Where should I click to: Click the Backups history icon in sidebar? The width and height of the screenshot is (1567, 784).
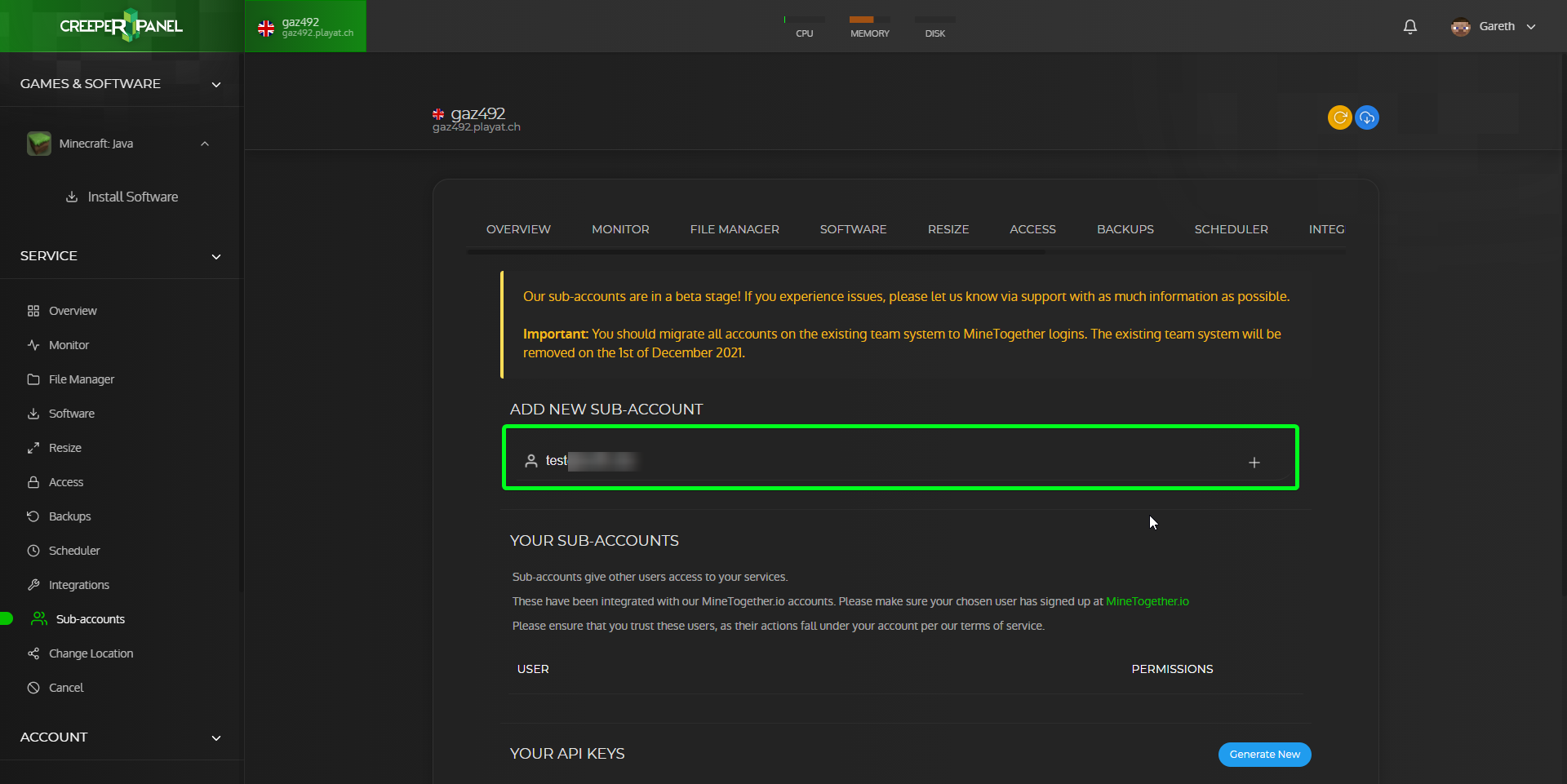(x=33, y=516)
